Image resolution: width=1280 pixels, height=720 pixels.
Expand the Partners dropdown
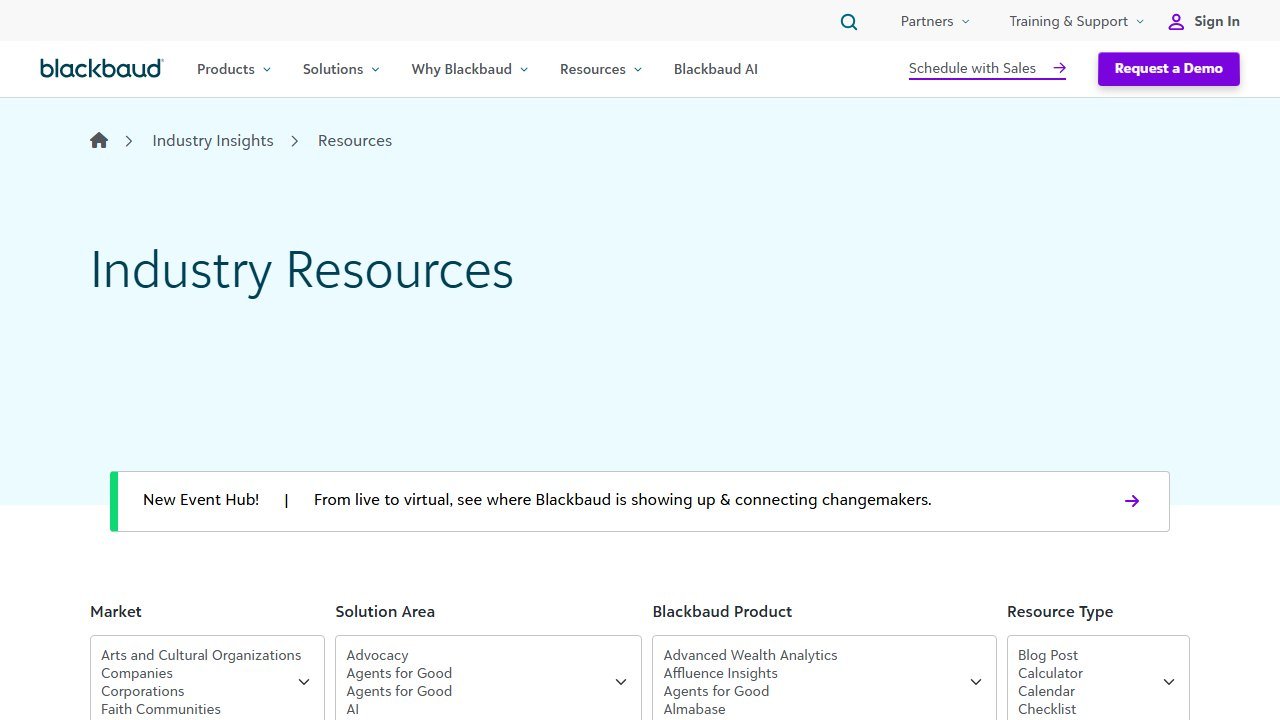click(x=935, y=21)
